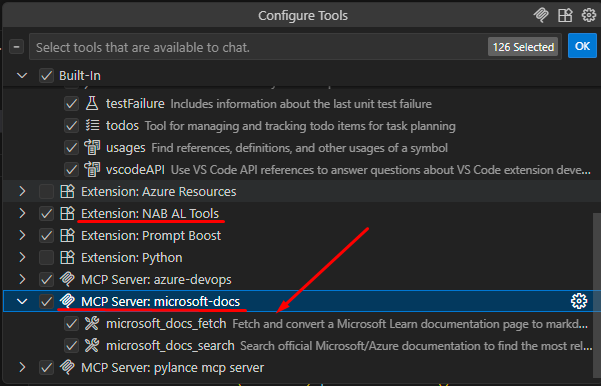Click the todos checklist icon

tap(92, 125)
